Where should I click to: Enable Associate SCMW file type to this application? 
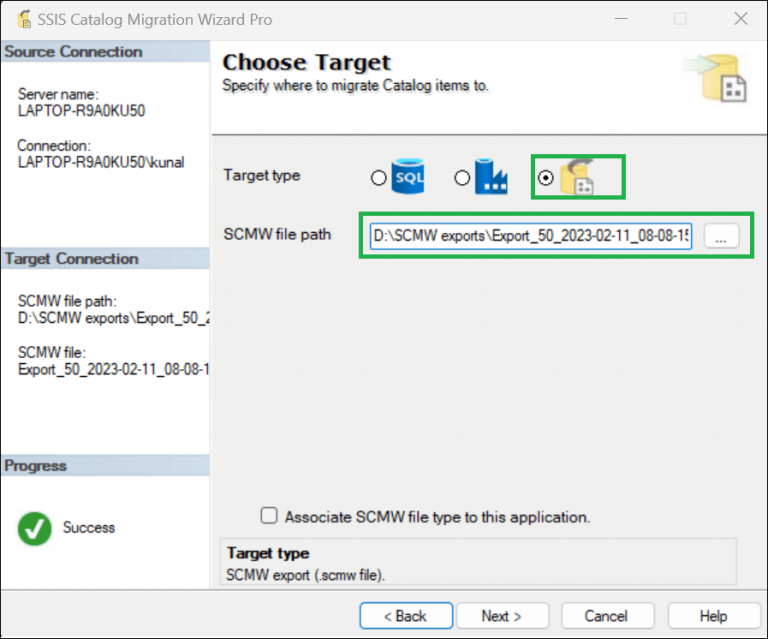pos(269,516)
